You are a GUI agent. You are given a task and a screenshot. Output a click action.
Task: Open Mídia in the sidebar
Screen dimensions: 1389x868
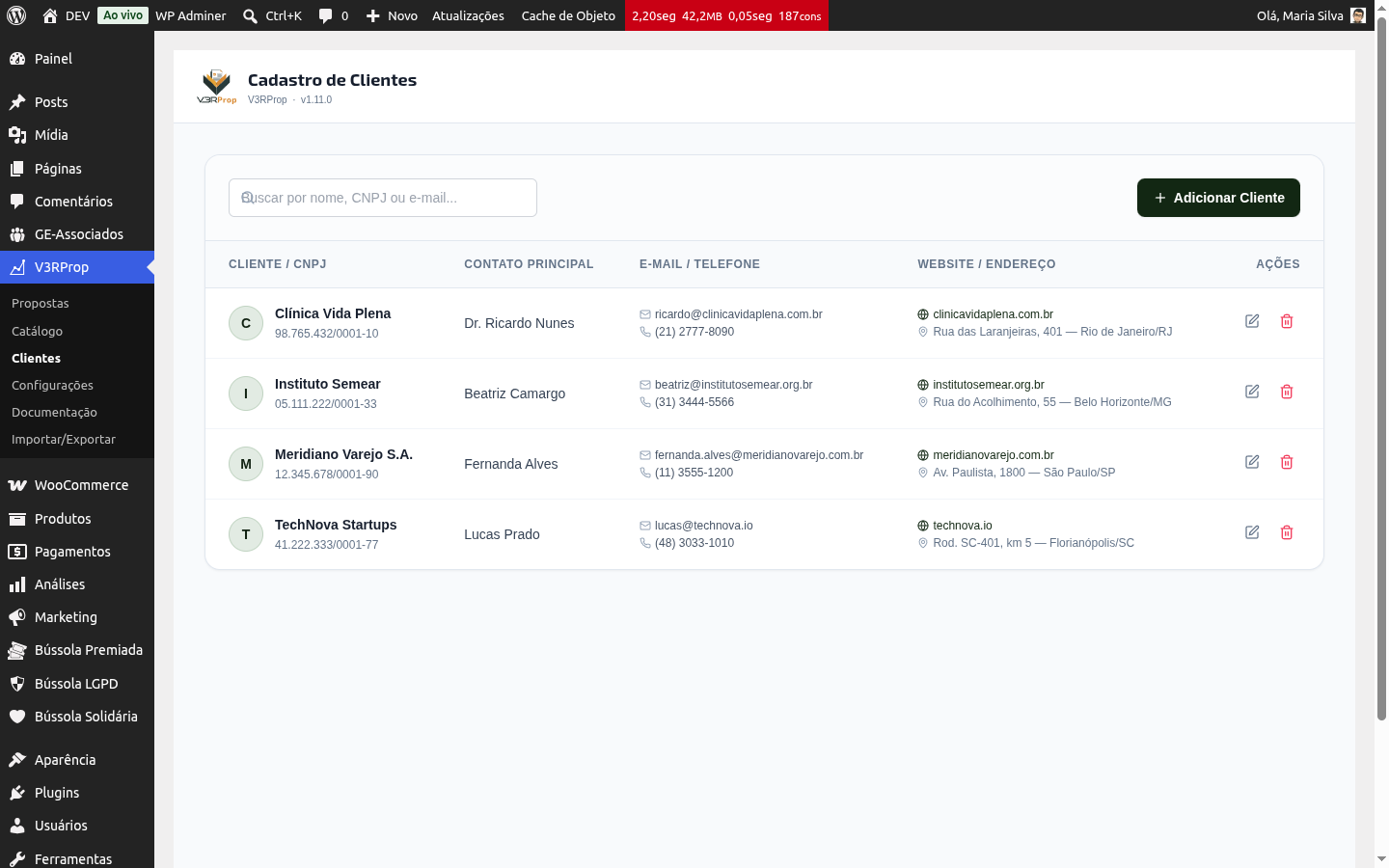tap(77, 135)
